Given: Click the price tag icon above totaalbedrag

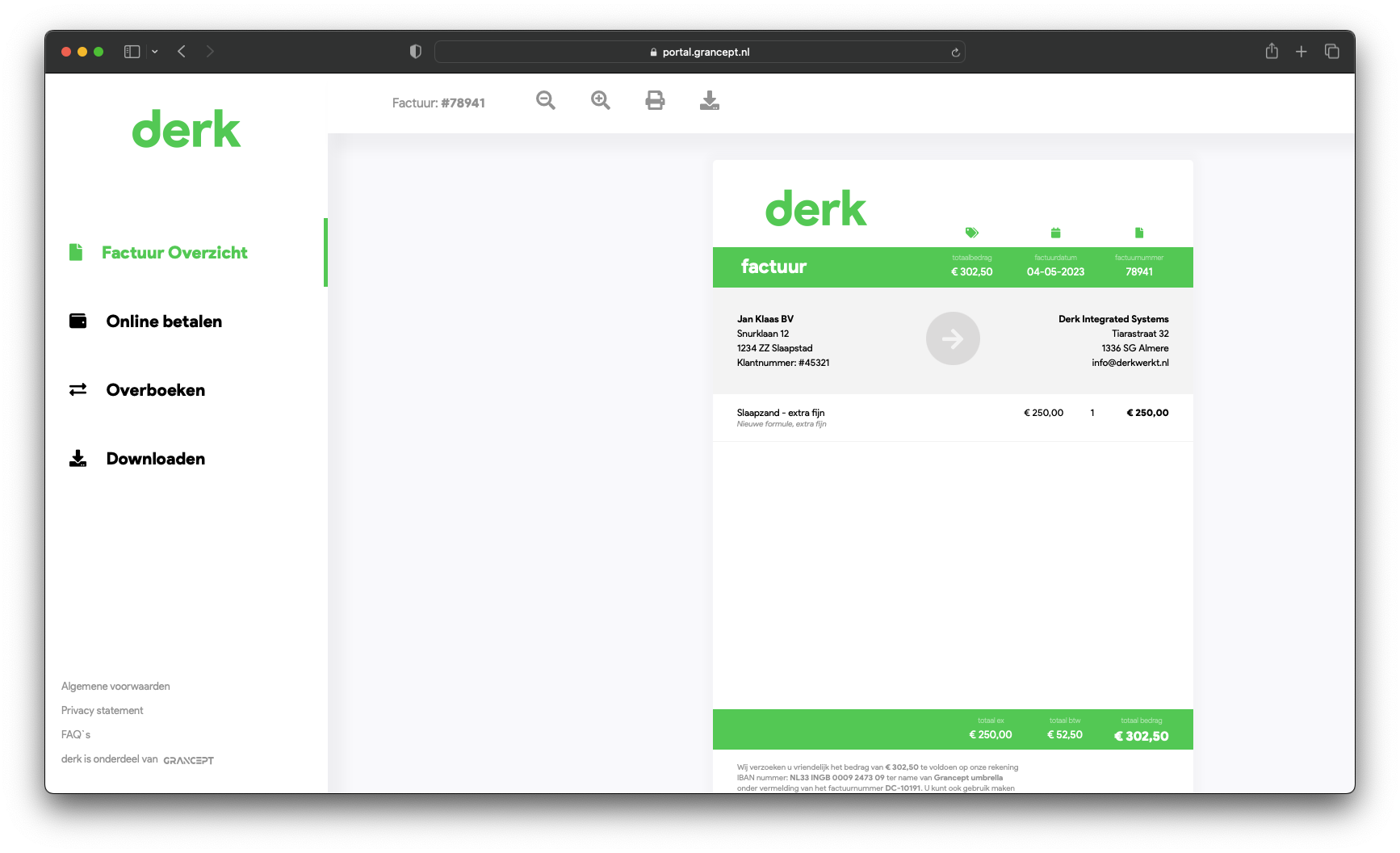Looking at the screenshot, I should pos(972,233).
